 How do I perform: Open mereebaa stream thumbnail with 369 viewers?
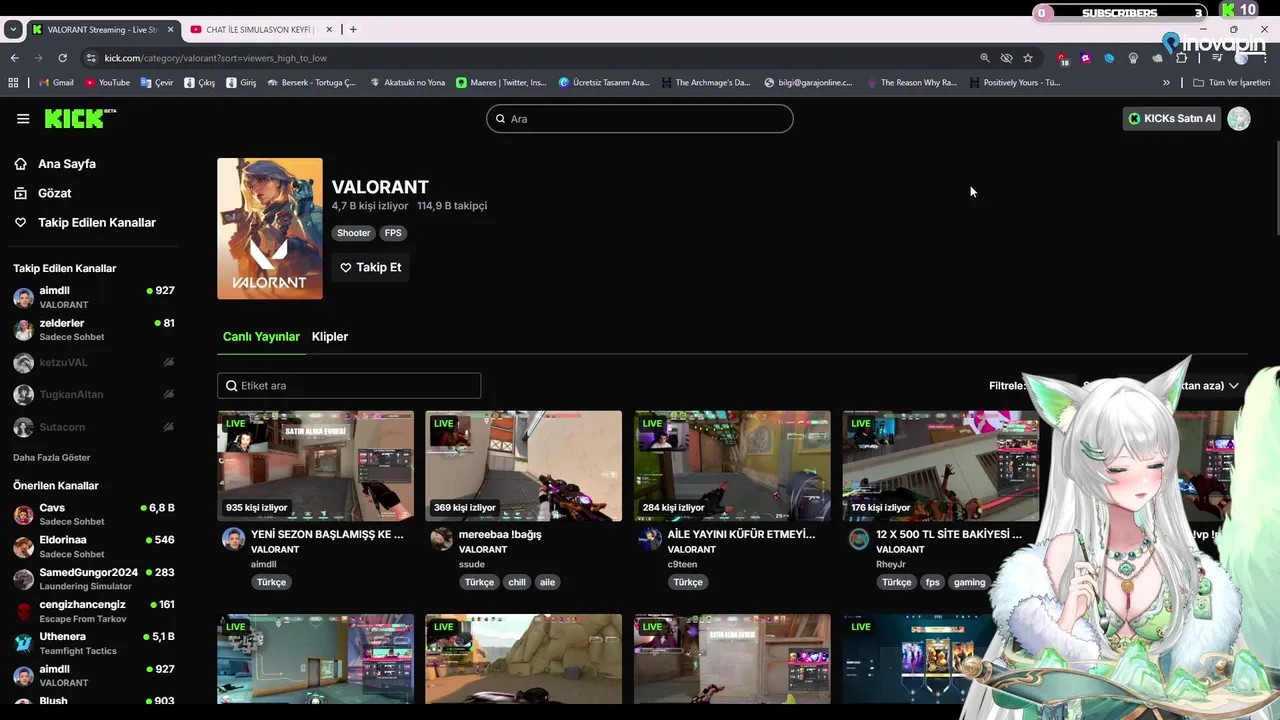tap(523, 466)
